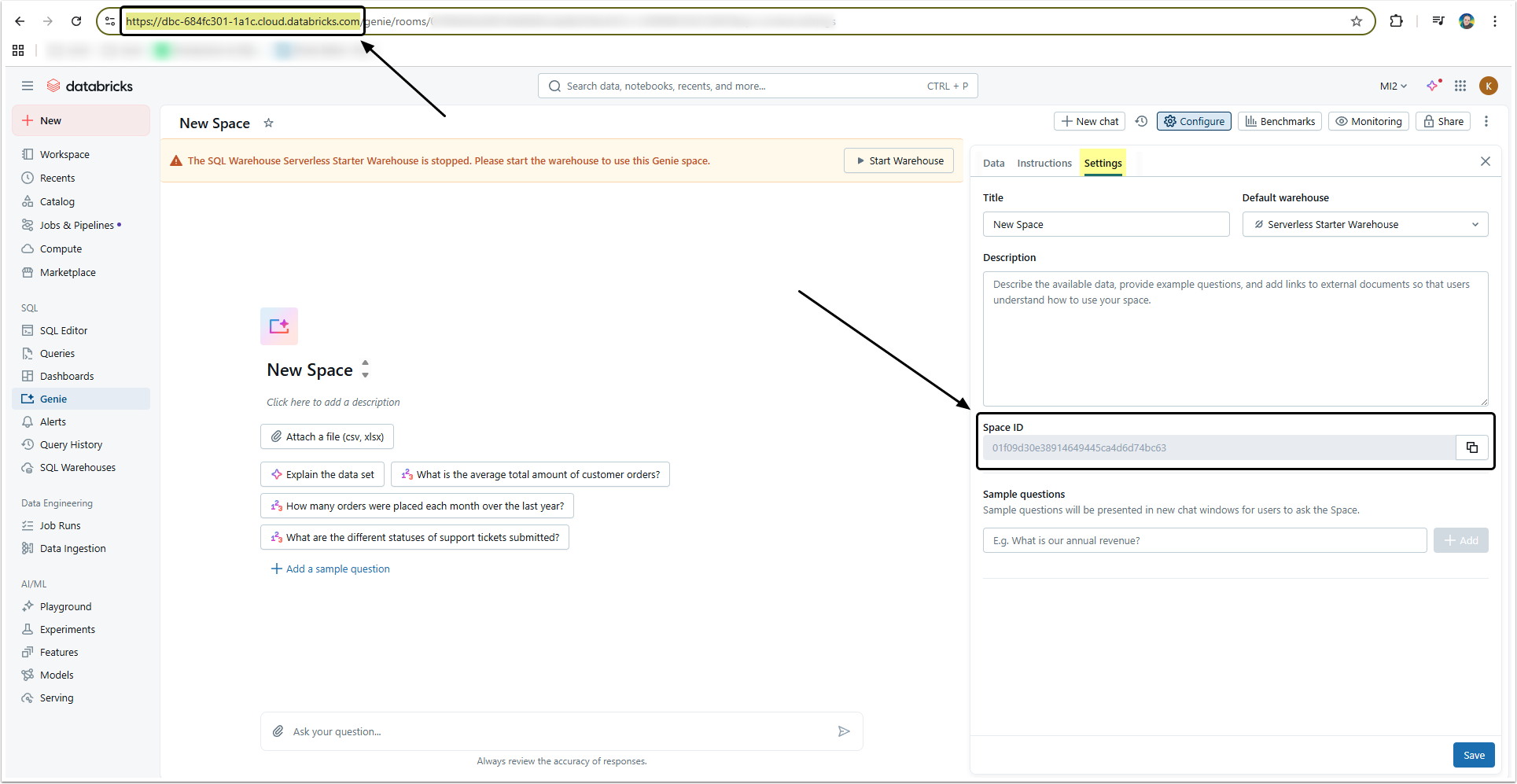The height and width of the screenshot is (784, 1517).
Task: Send the question with the arrow icon
Action: (844, 731)
